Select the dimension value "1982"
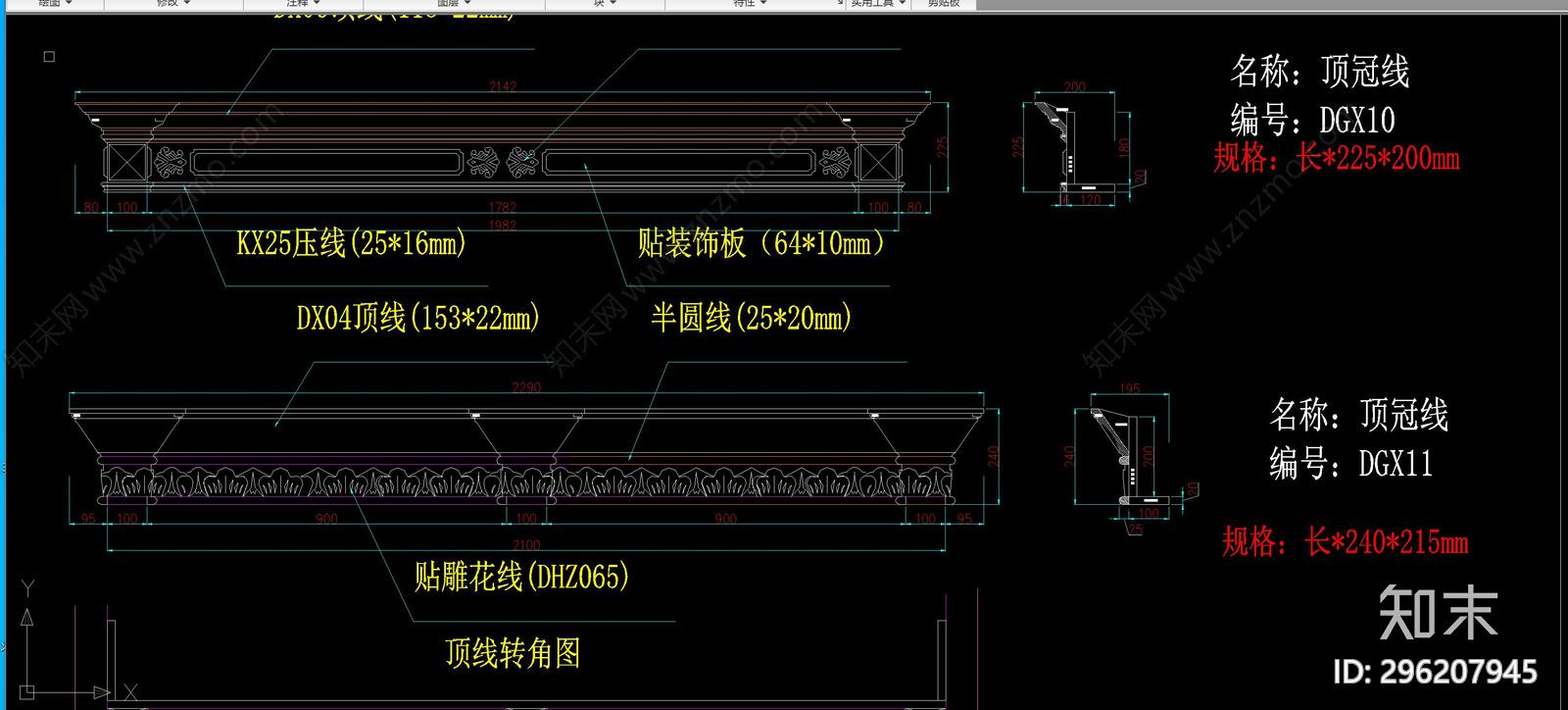1568x710 pixels. (503, 226)
